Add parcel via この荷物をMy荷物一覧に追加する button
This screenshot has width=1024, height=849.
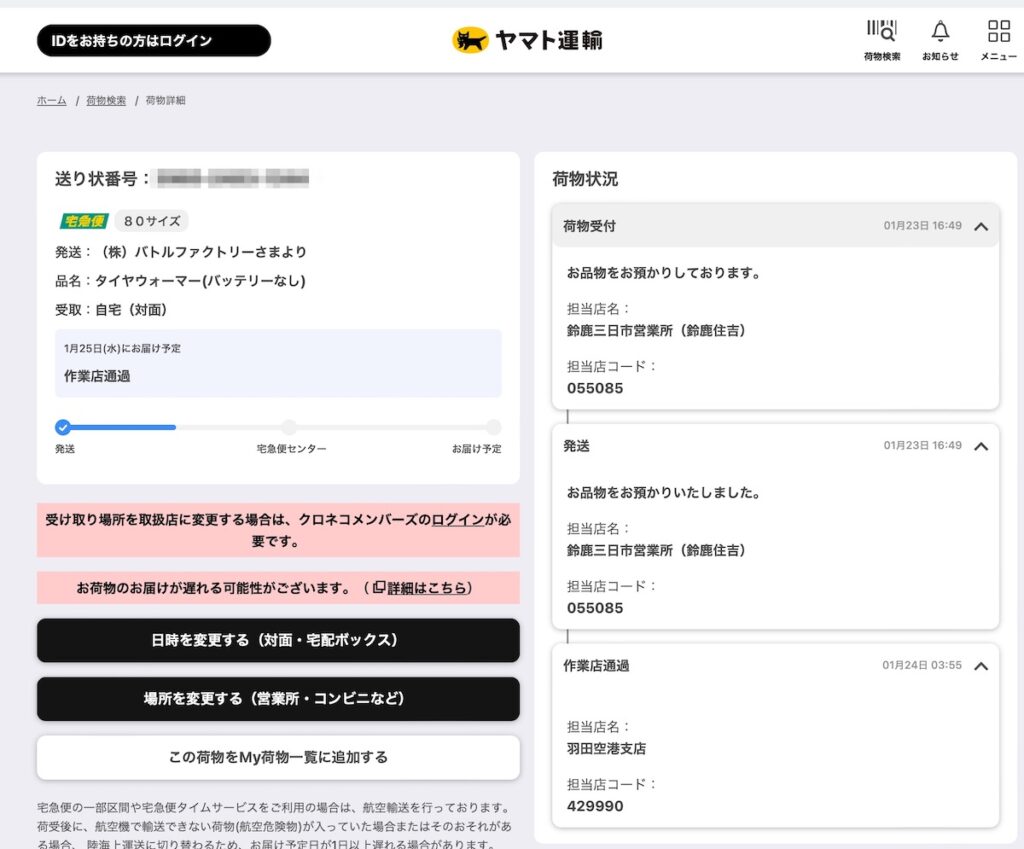click(278, 757)
